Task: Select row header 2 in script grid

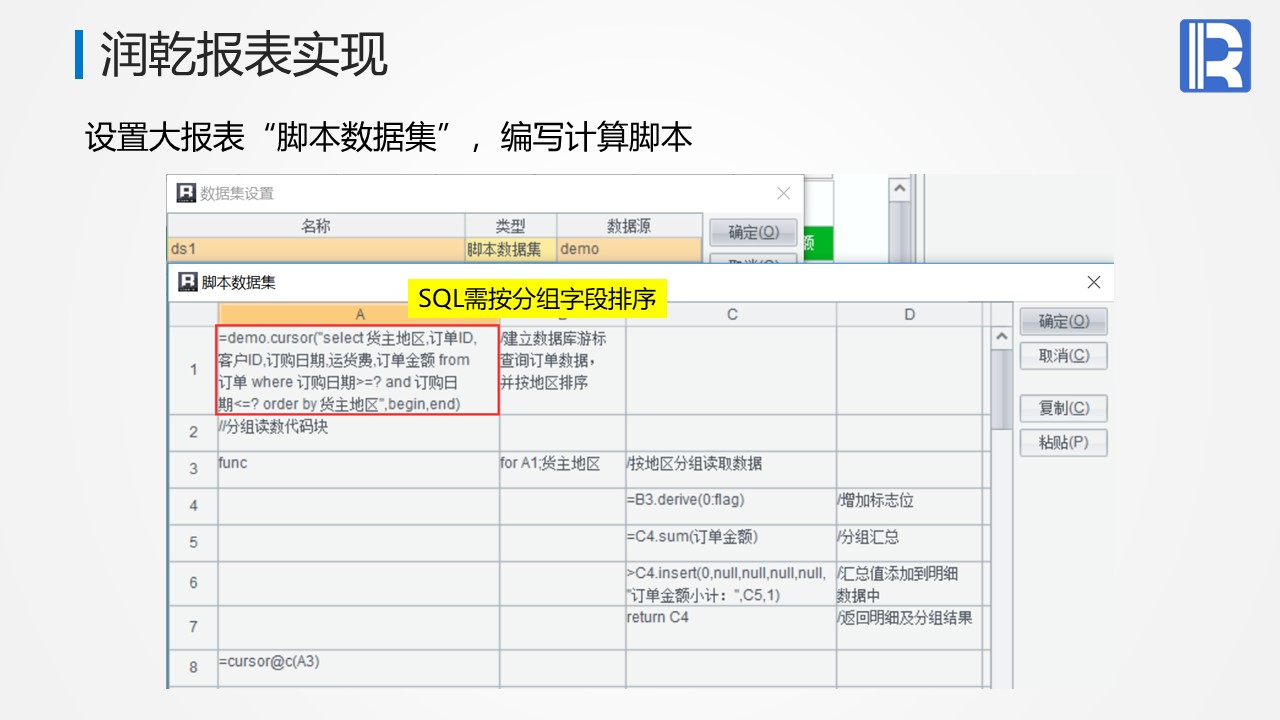Action: click(x=193, y=433)
